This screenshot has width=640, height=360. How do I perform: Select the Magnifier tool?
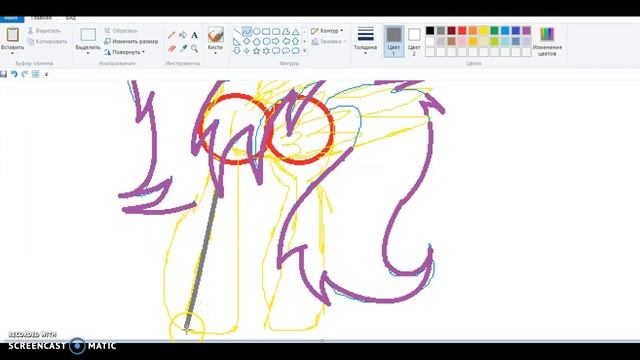coord(194,49)
